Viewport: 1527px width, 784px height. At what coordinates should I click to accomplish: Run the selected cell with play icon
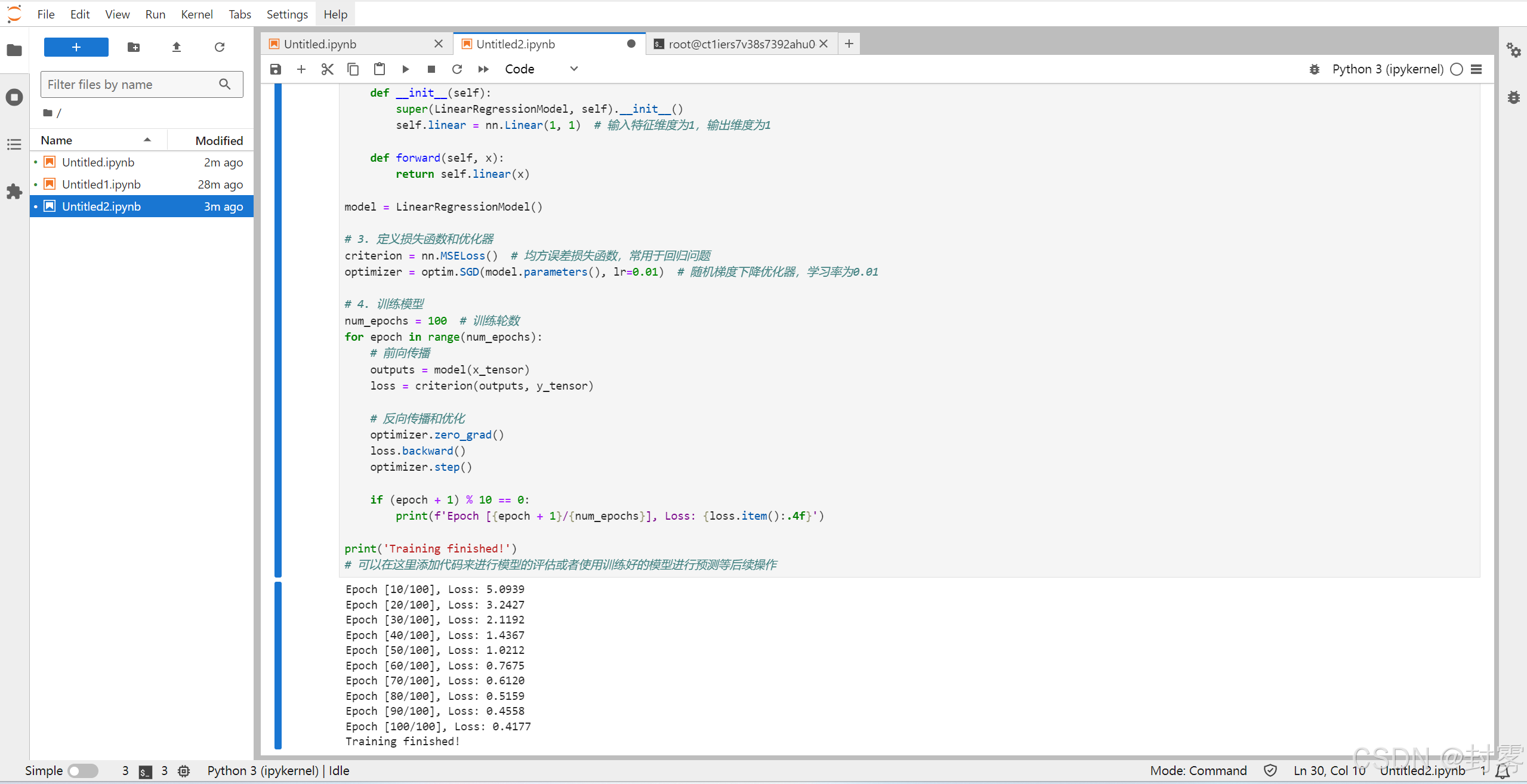pyautogui.click(x=405, y=69)
